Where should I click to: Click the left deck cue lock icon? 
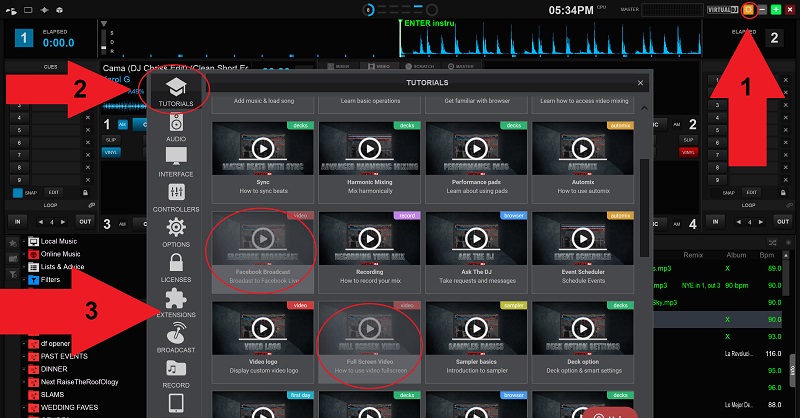(85, 192)
